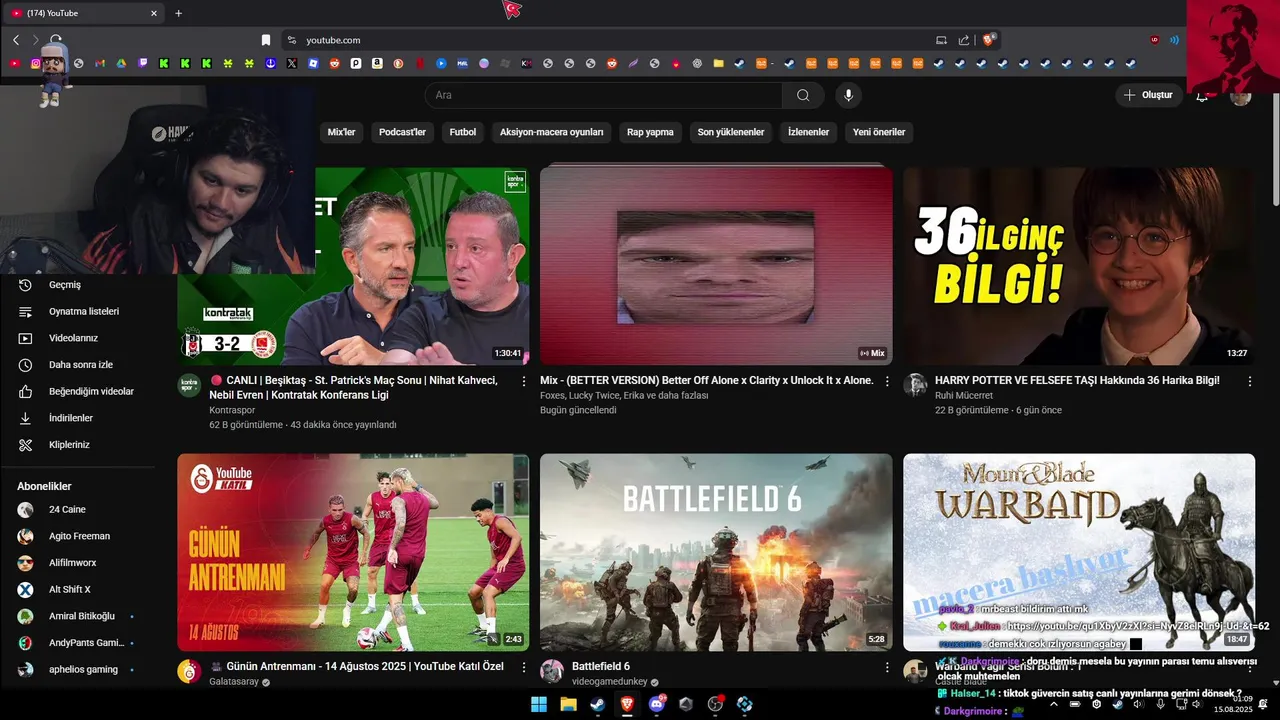The height and width of the screenshot is (720, 1280).
Task: Start voice search with the microphone icon
Action: coord(848,95)
